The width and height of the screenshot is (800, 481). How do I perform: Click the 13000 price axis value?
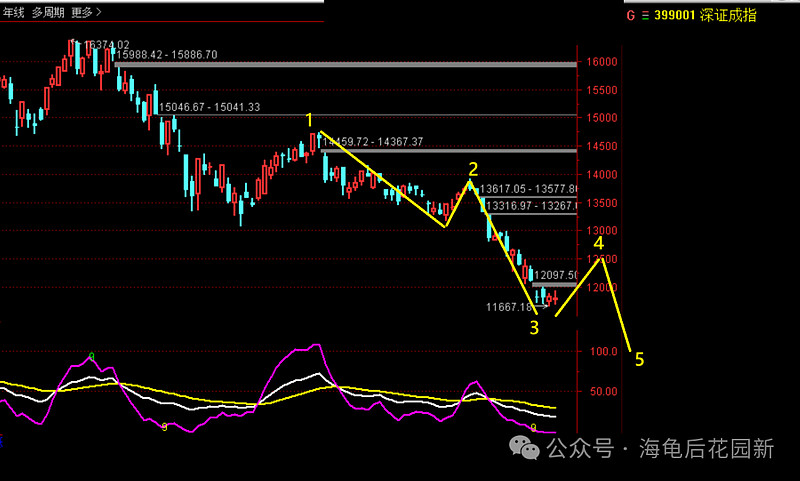pos(602,231)
